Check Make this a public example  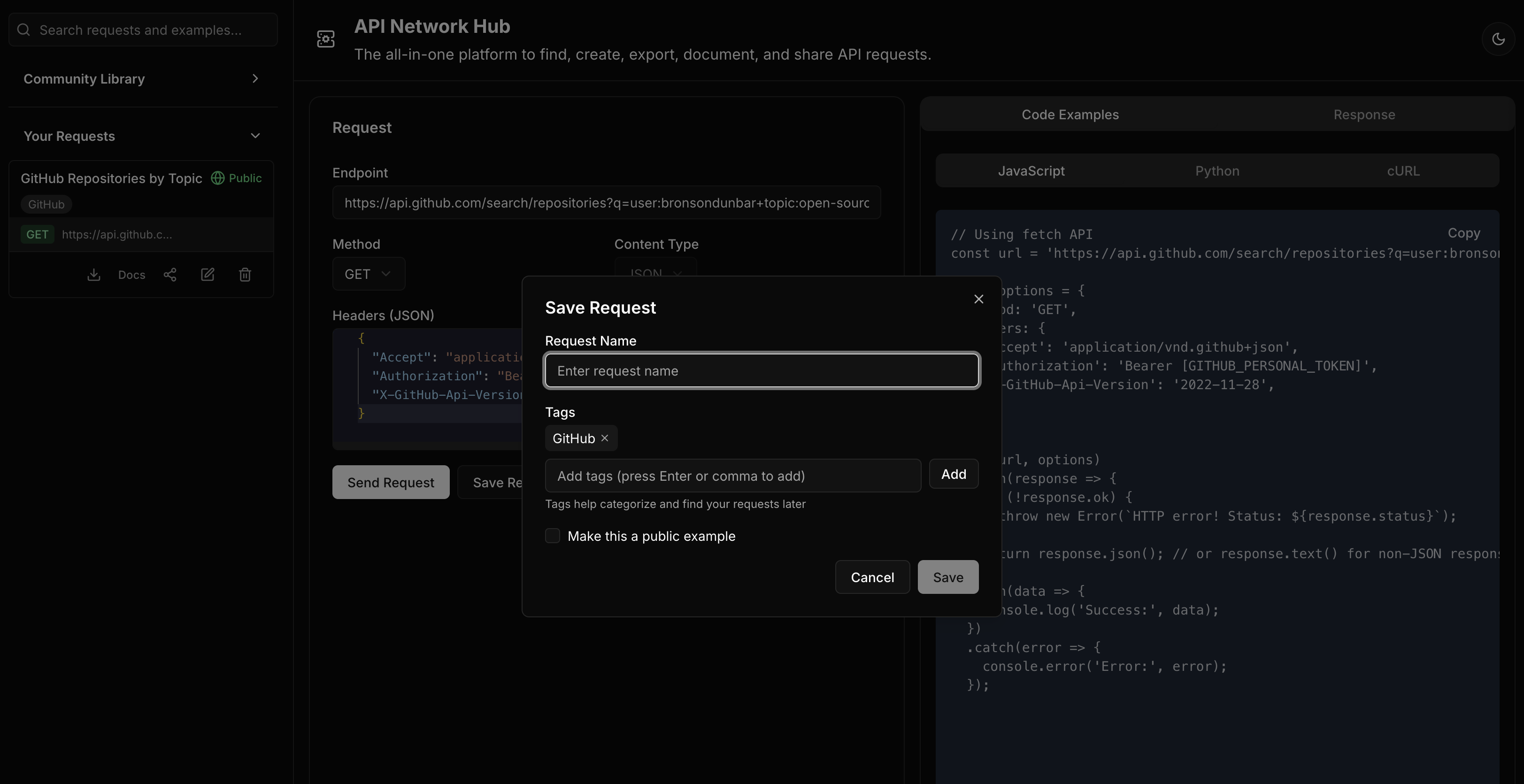[x=552, y=536]
